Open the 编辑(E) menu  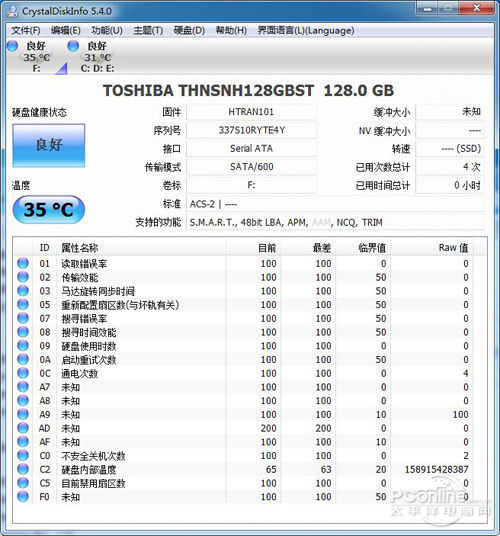pos(66,30)
